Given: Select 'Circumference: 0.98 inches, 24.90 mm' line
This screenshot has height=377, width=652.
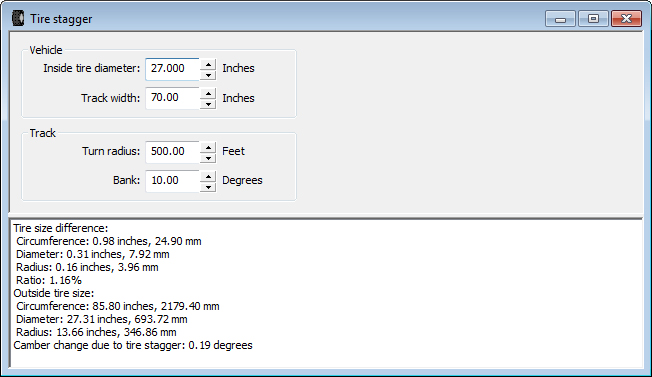Looking at the screenshot, I should pos(109,241).
